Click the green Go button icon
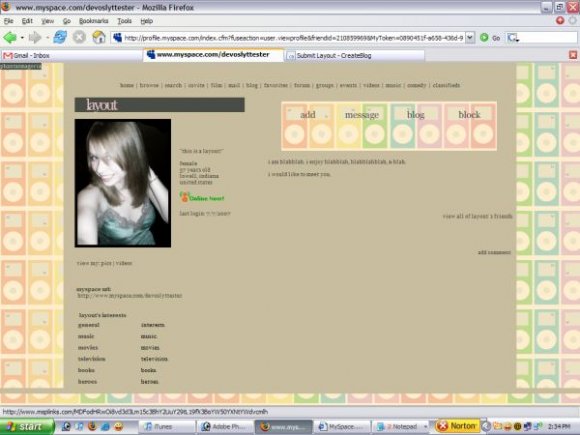The image size is (580, 435). 484,37
